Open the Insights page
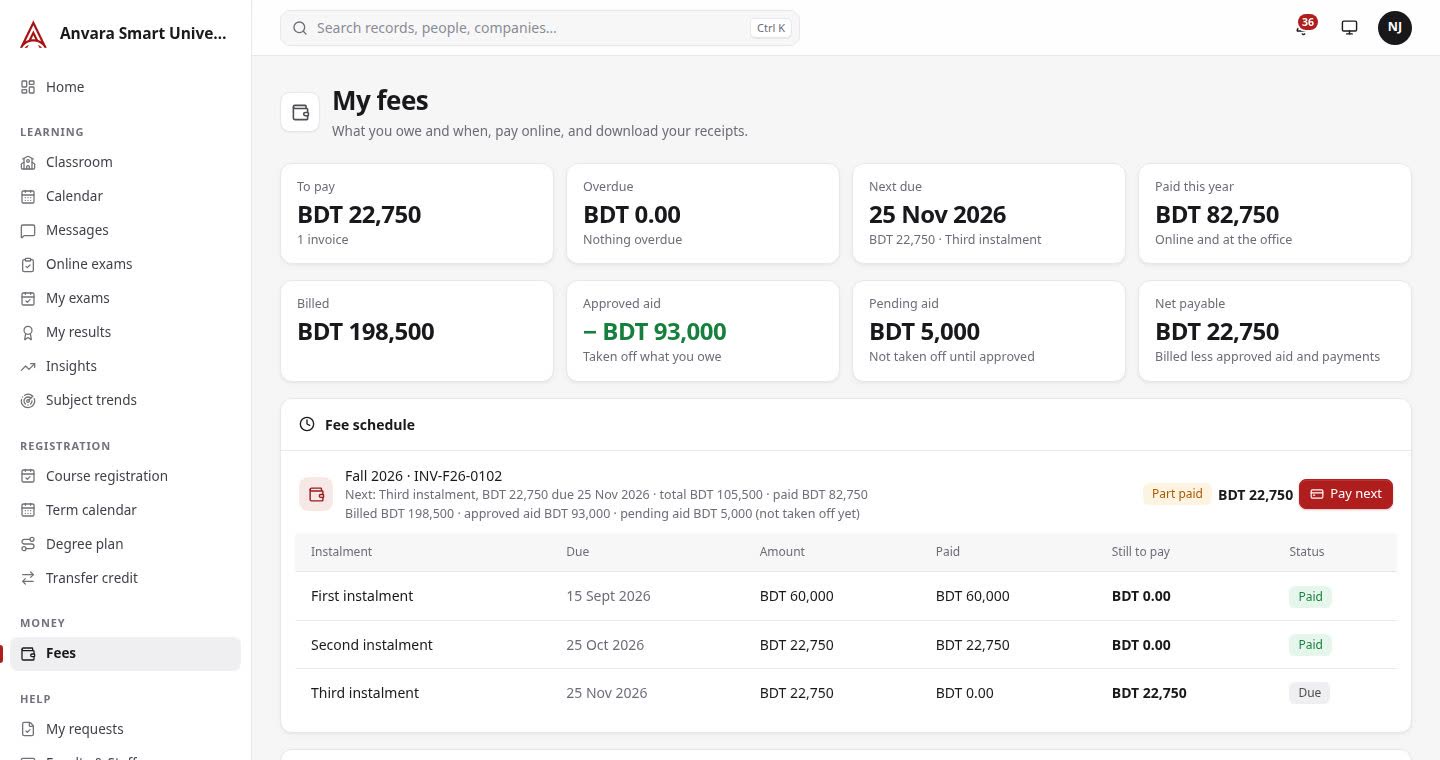This screenshot has height=760, width=1440. coord(125,366)
